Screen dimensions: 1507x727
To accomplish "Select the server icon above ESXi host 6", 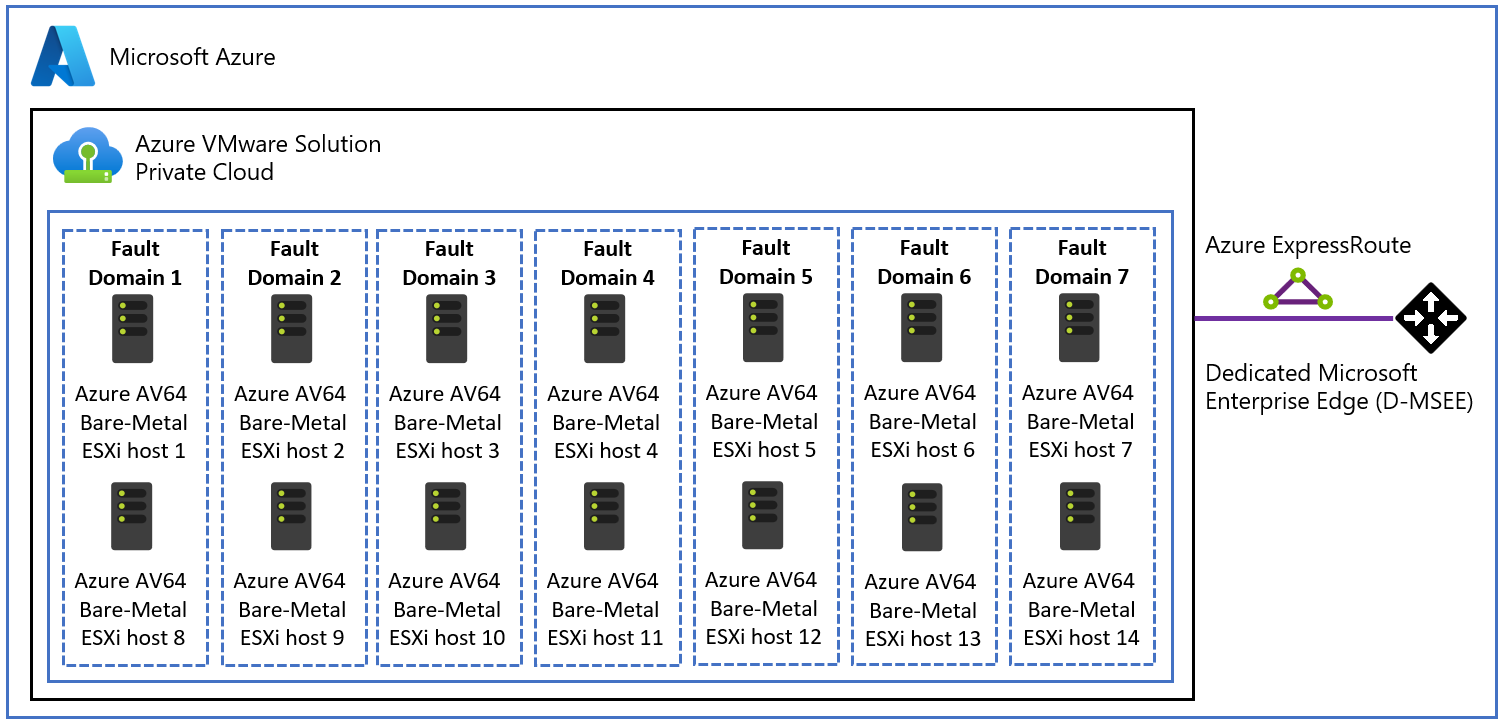I will coord(921,327).
